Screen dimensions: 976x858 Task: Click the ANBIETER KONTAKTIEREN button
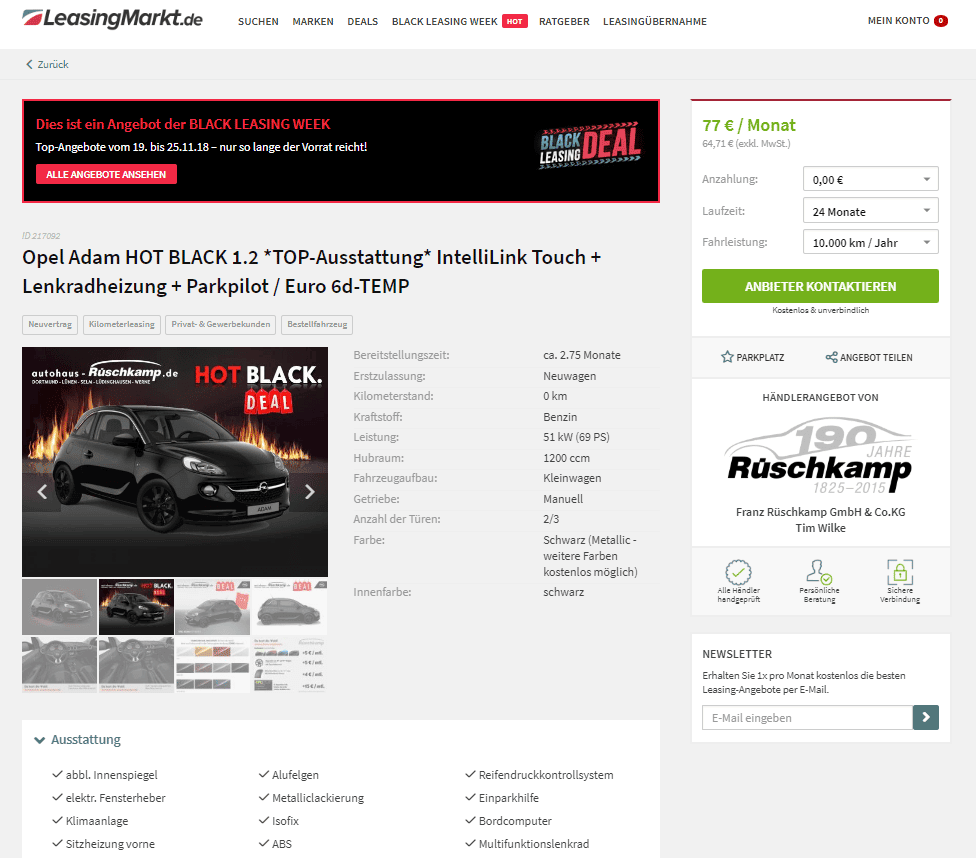(x=820, y=286)
